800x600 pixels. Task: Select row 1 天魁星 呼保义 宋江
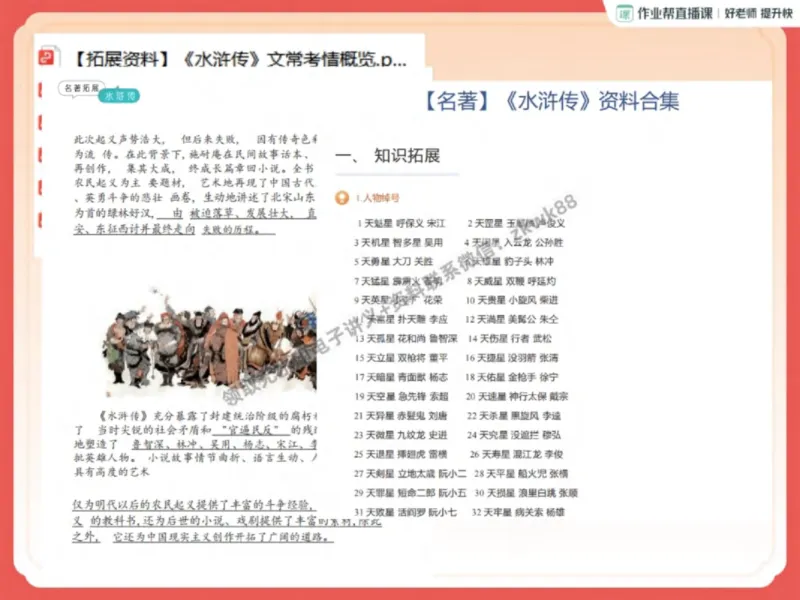tap(401, 223)
